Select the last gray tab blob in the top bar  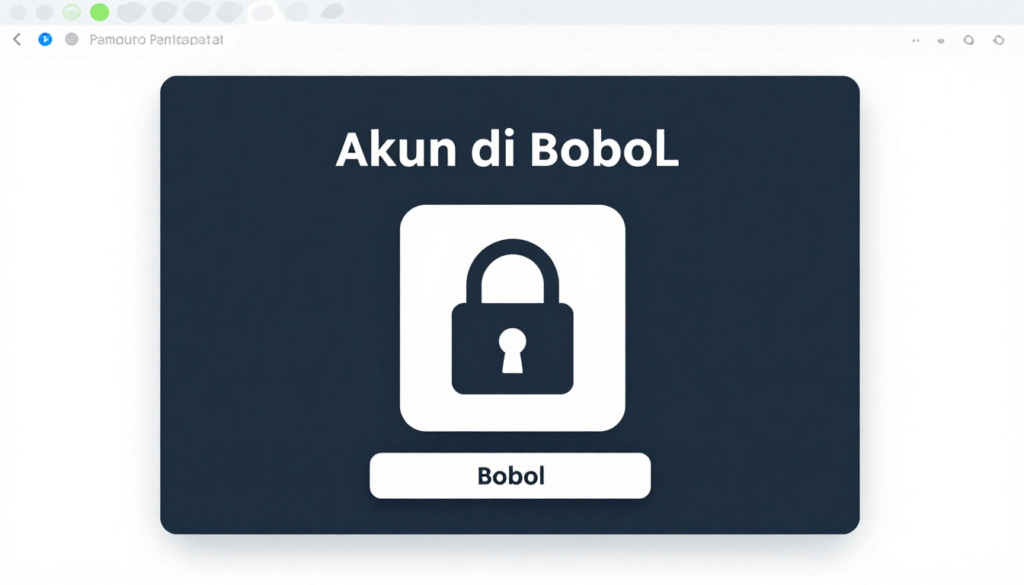pyautogui.click(x=332, y=11)
